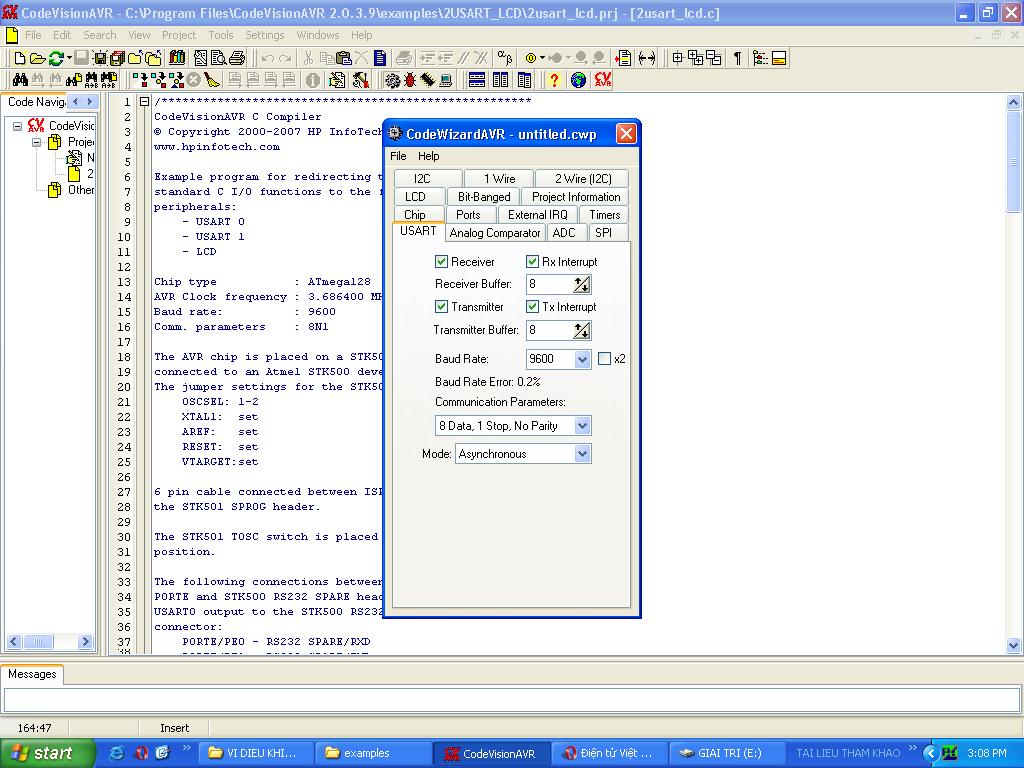
Task: Open the Baud Rate dropdown
Action: [x=582, y=359]
